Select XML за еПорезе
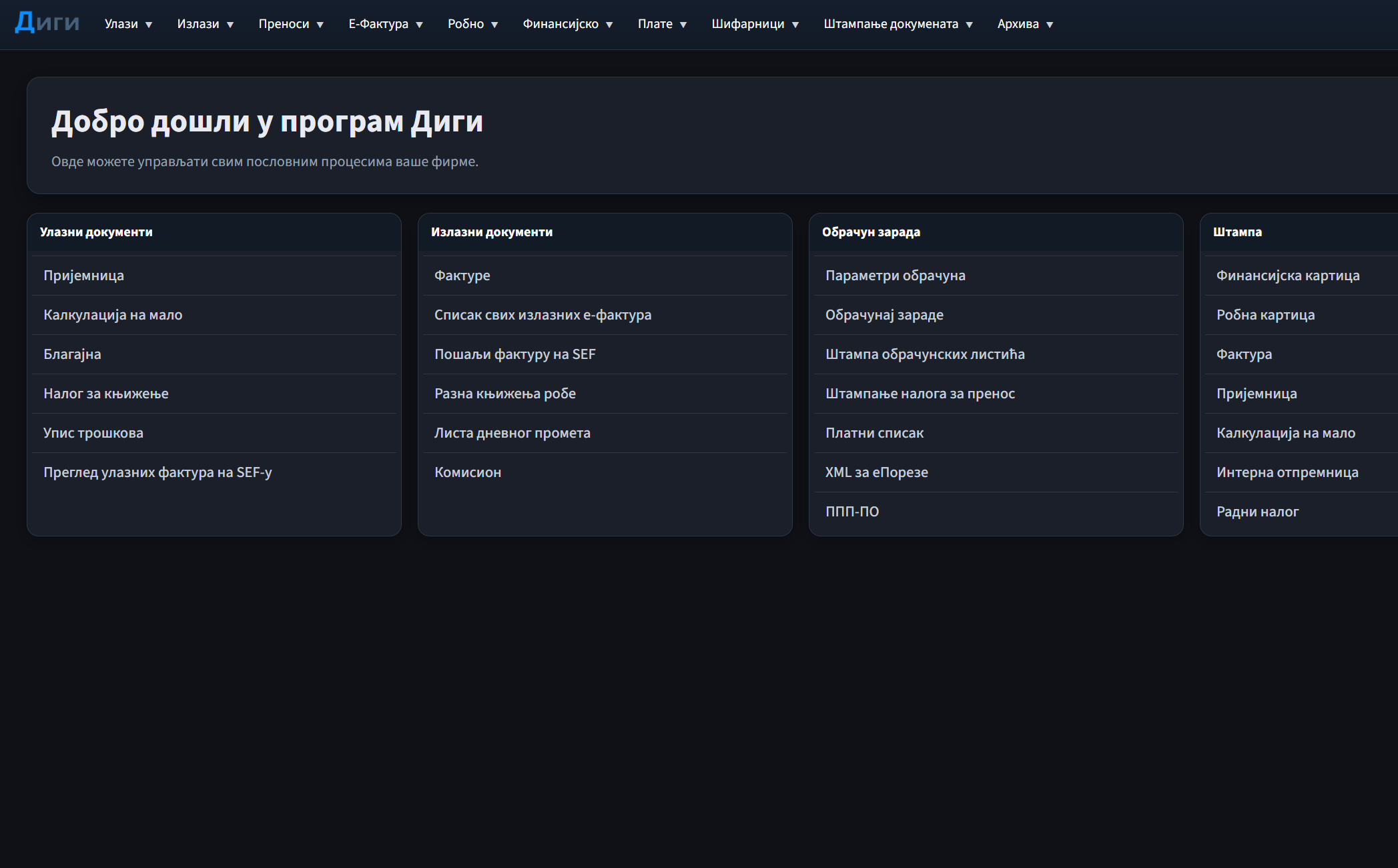The width and height of the screenshot is (1398, 868). 996,472
